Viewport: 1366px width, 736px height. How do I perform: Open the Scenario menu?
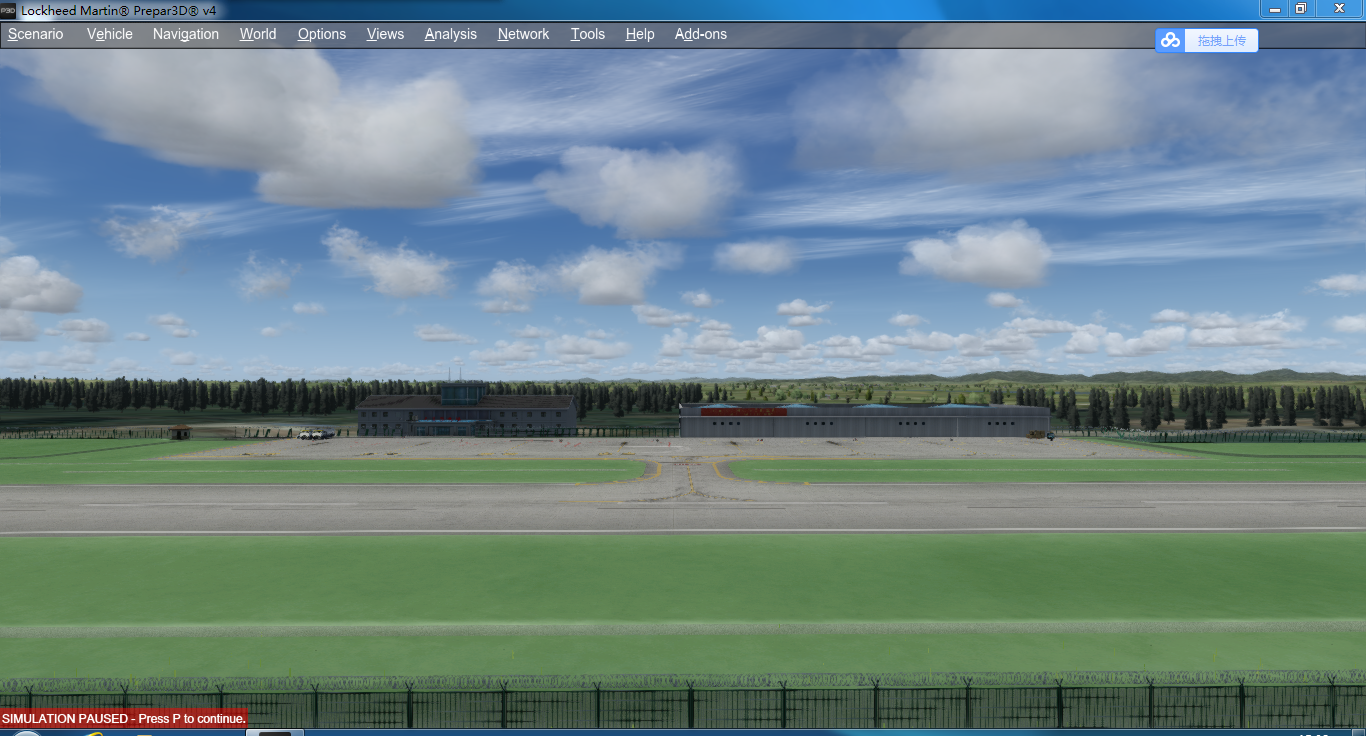point(36,34)
